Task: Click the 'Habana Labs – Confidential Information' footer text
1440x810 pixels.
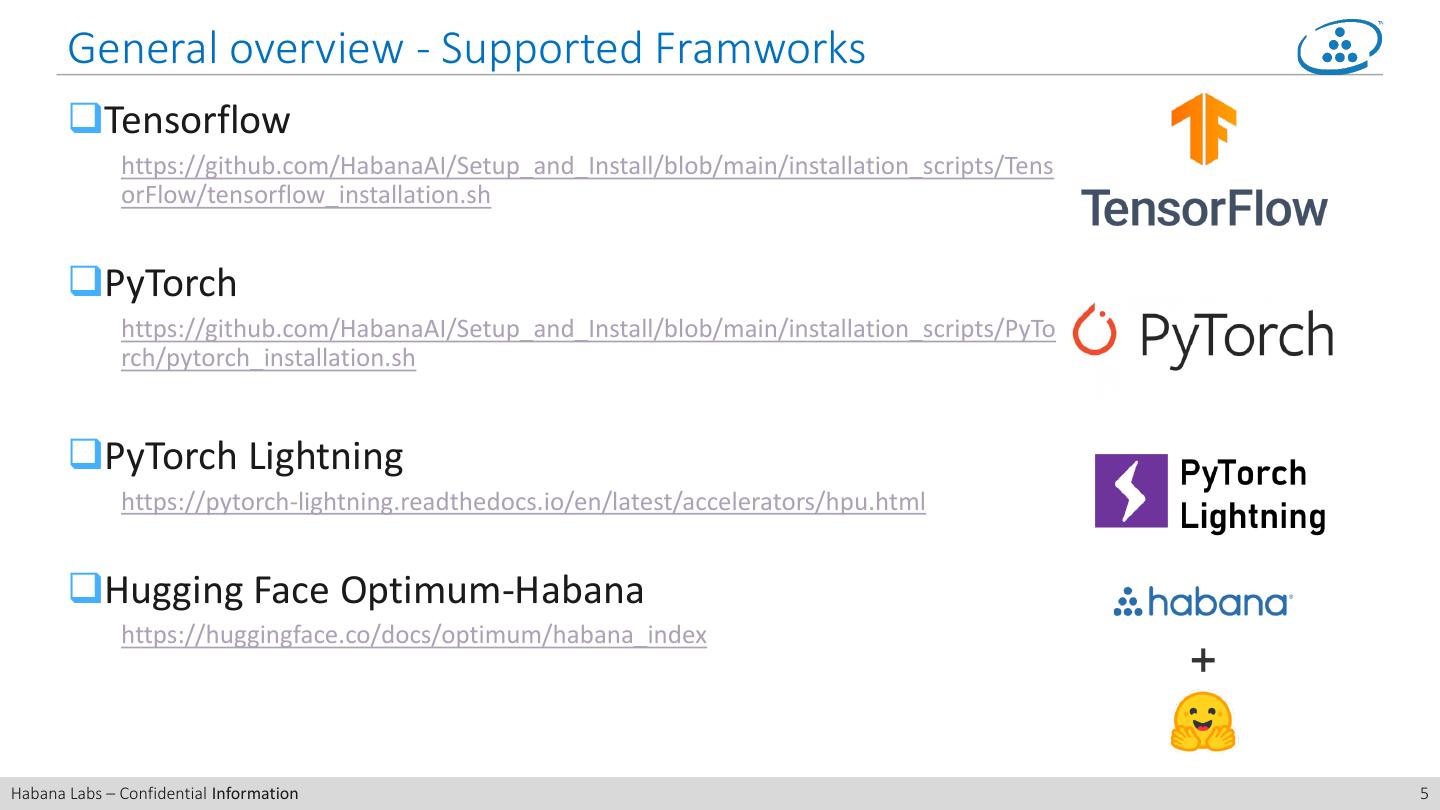Action: [154, 794]
